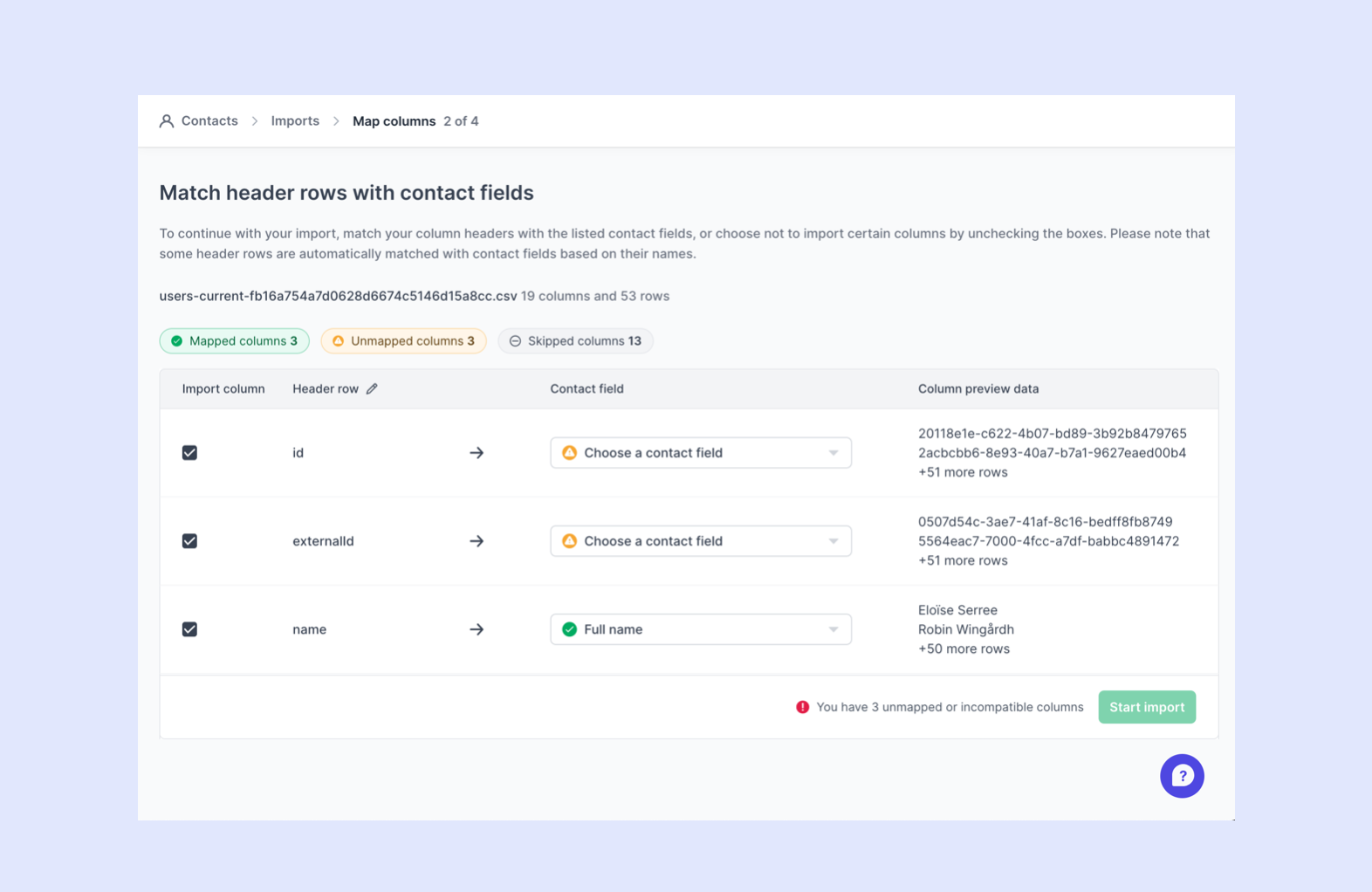Uncheck the import checkbox for externalId
Image resolution: width=1372 pixels, height=892 pixels.
189,541
